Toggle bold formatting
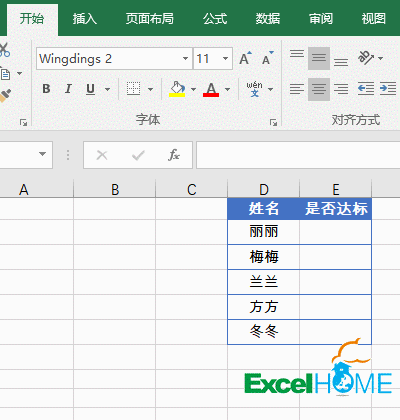The image size is (400, 420). (x=46, y=89)
